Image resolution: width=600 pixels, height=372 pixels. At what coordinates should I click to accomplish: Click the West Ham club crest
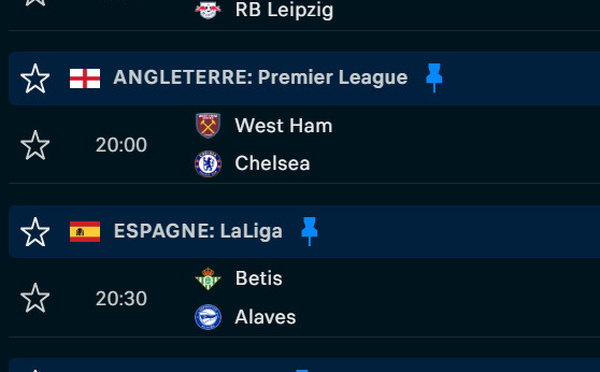click(x=208, y=126)
